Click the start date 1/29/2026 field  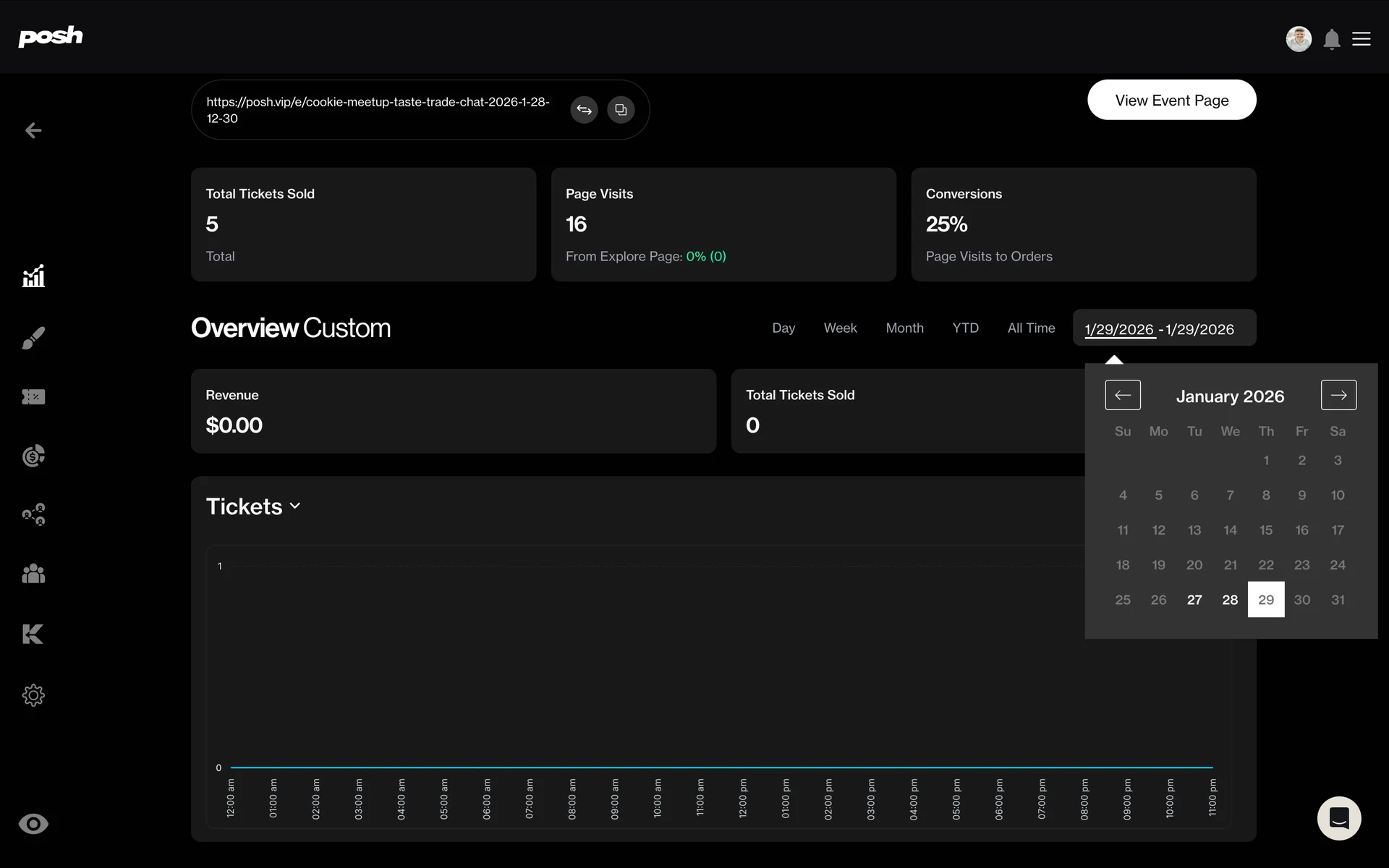point(1118,330)
